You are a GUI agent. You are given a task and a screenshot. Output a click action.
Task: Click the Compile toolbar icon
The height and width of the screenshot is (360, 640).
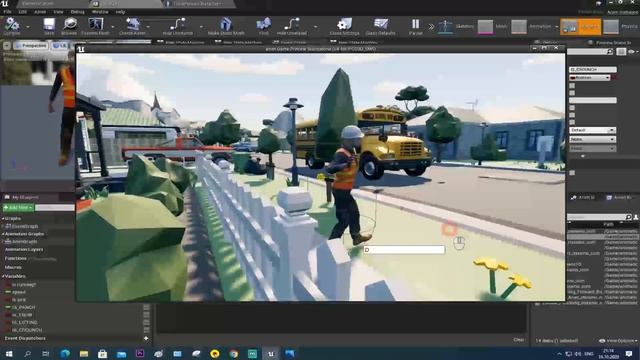click(x=12, y=25)
